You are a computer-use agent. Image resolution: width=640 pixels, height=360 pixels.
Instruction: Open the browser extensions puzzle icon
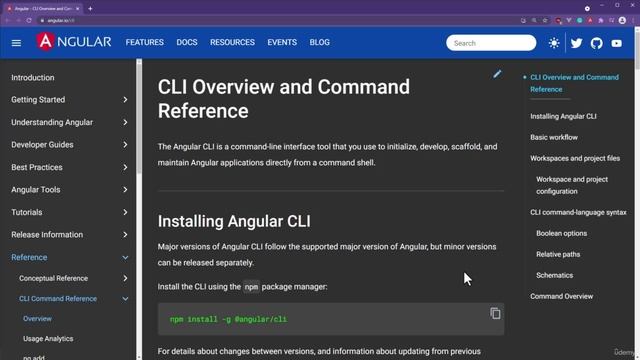601,20
